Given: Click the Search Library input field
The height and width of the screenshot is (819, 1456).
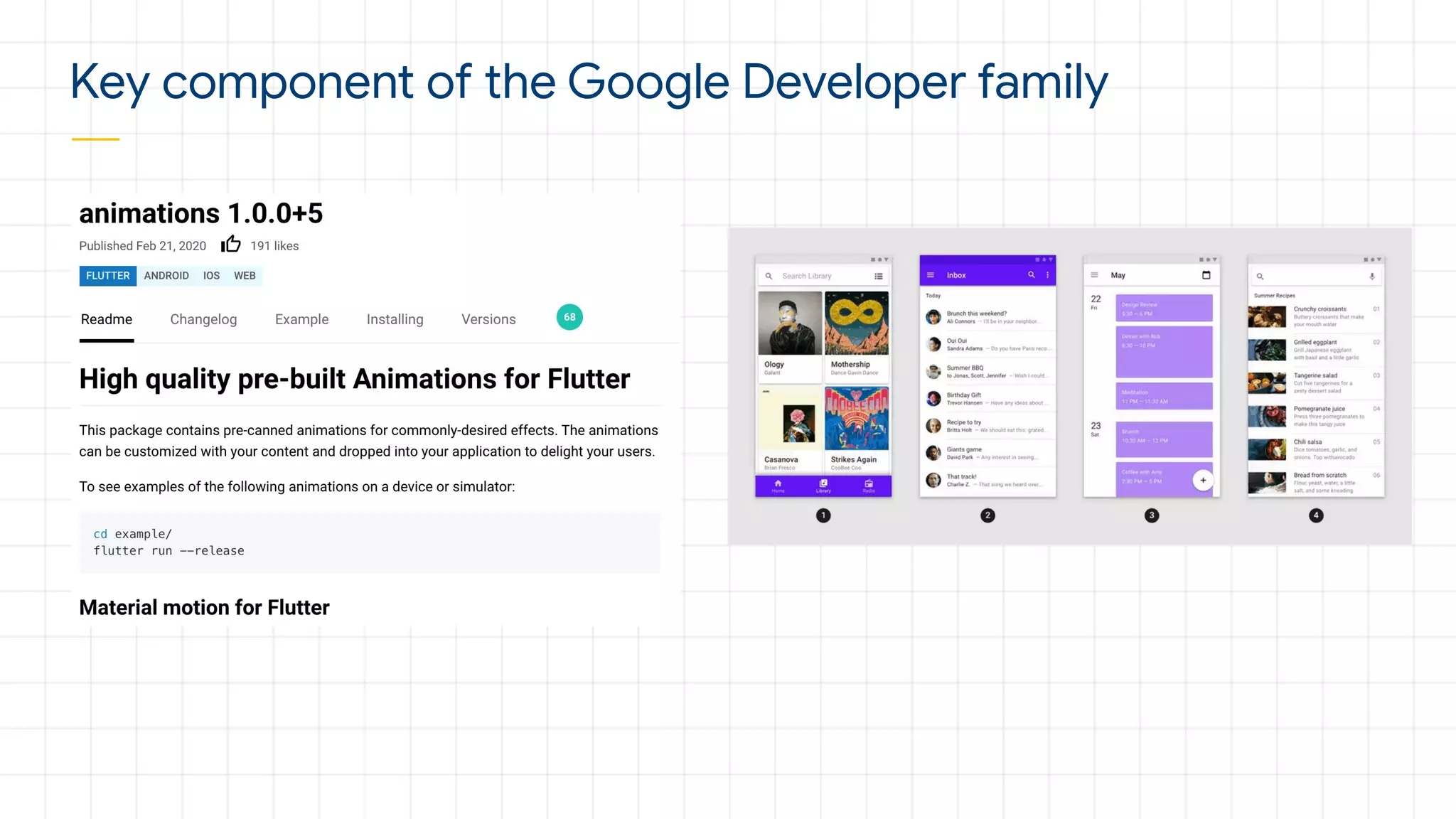Looking at the screenshot, I should (x=823, y=276).
